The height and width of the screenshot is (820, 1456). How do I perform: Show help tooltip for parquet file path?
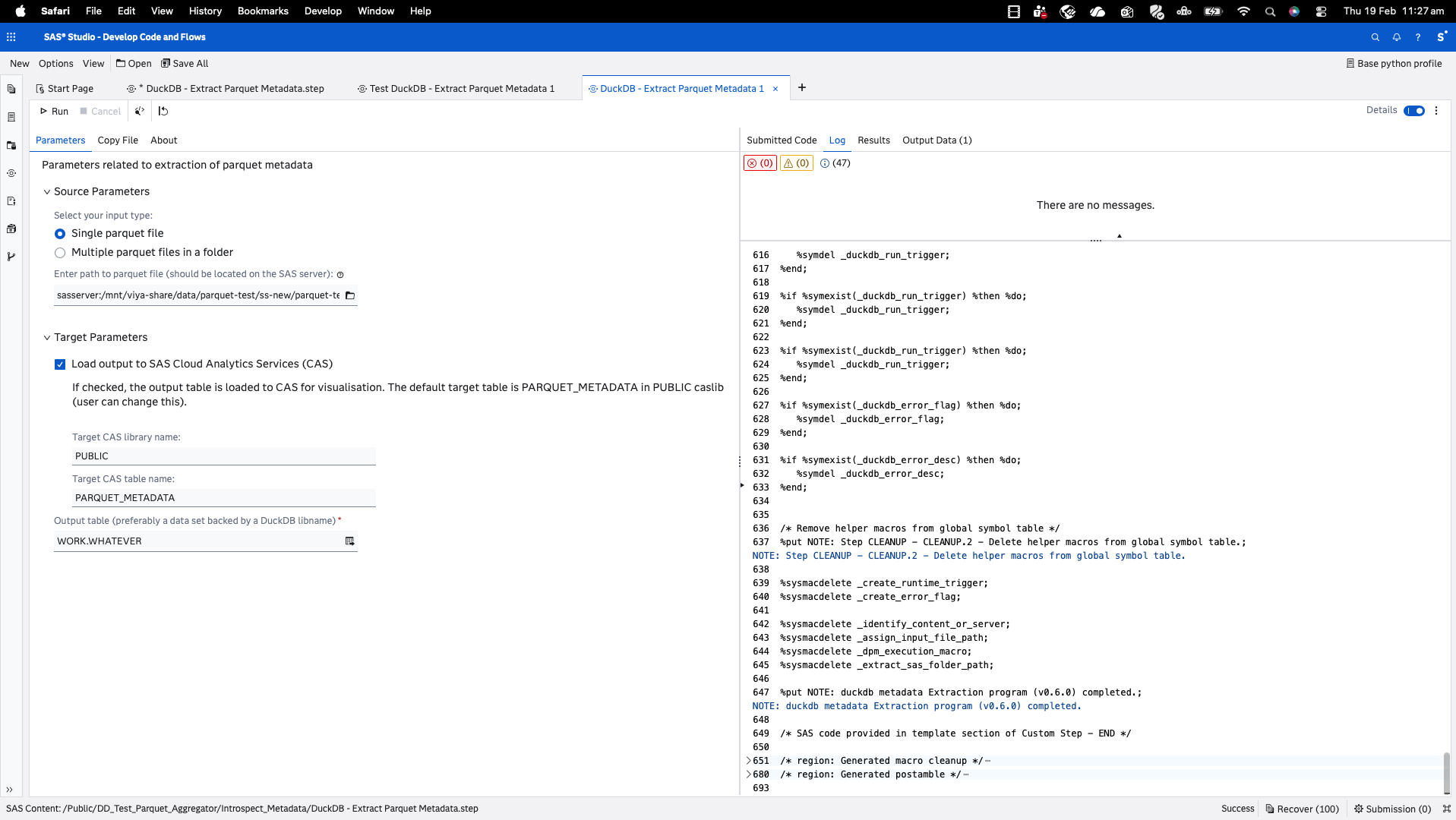point(340,275)
